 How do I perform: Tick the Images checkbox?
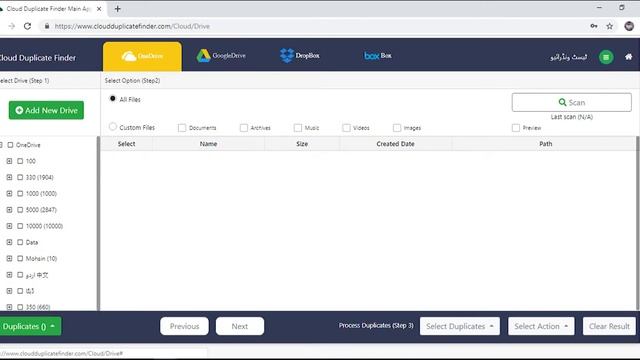pyautogui.click(x=397, y=128)
